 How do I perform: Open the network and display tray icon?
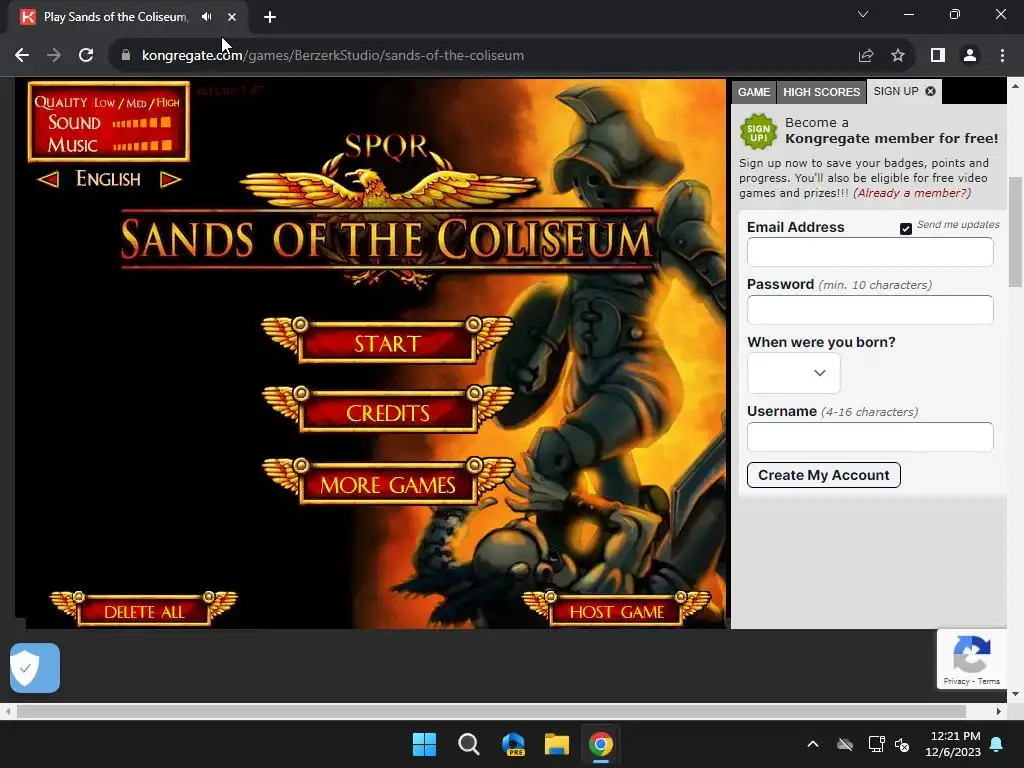click(x=876, y=744)
